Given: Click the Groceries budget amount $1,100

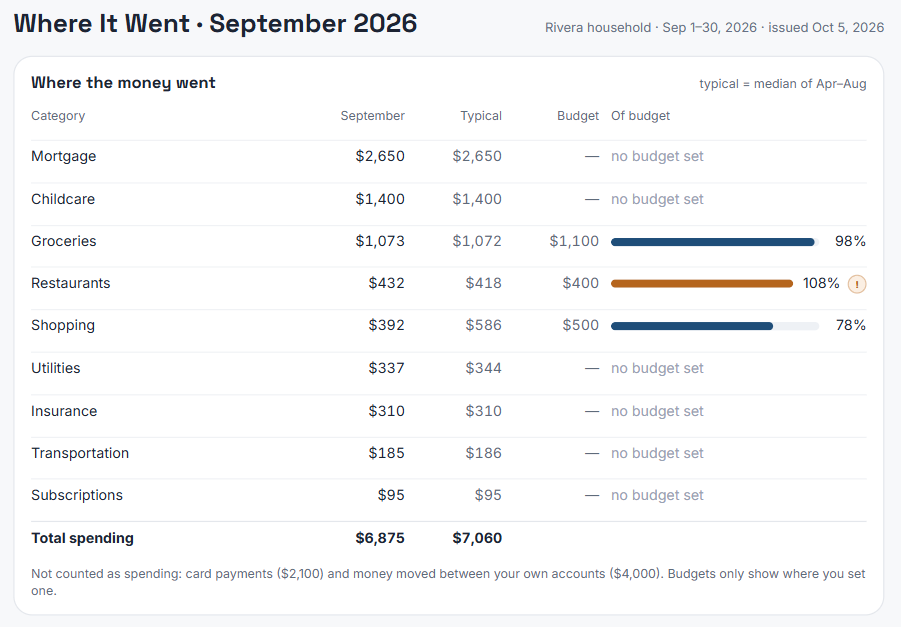Looking at the screenshot, I should [x=574, y=241].
